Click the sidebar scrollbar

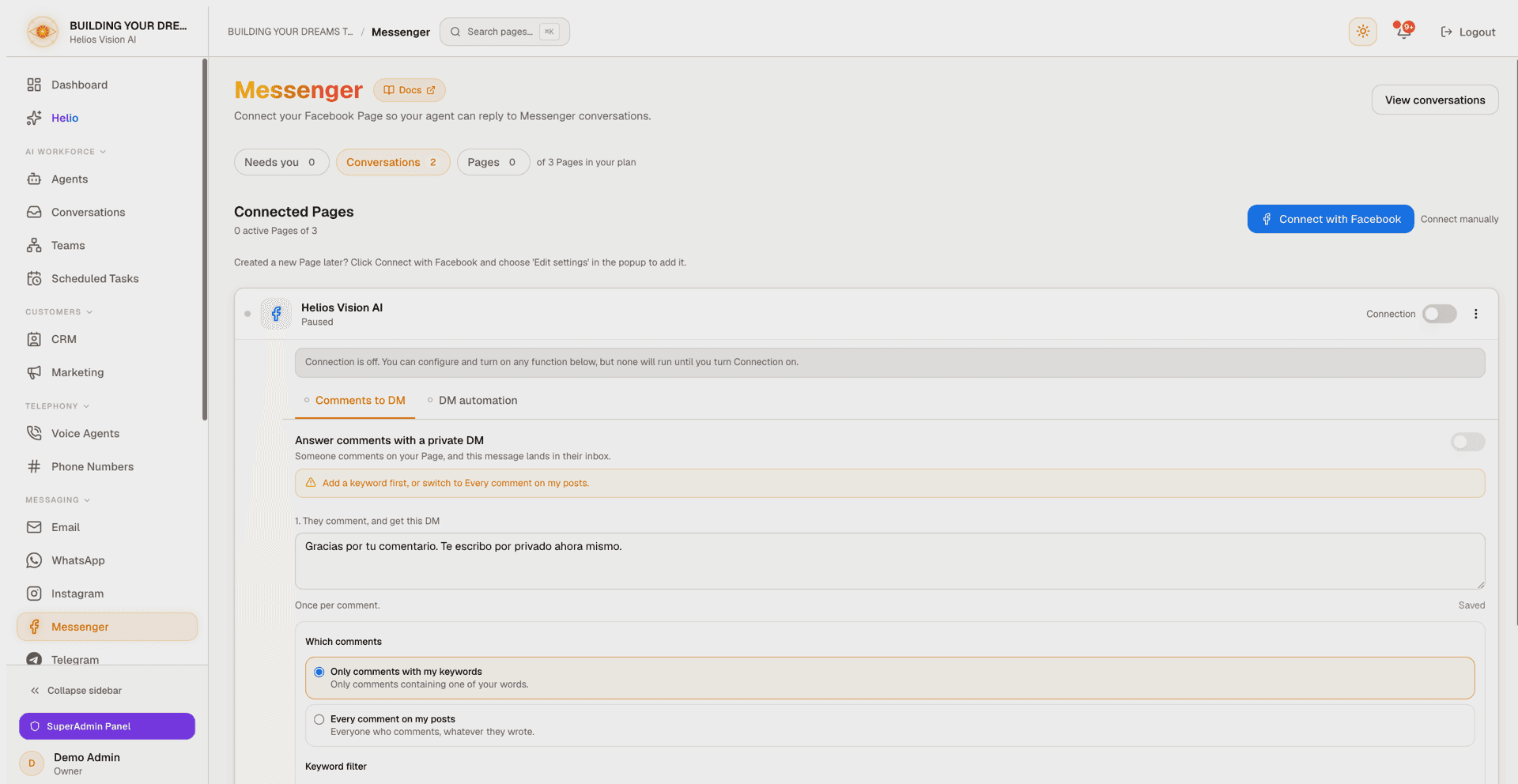[205, 239]
